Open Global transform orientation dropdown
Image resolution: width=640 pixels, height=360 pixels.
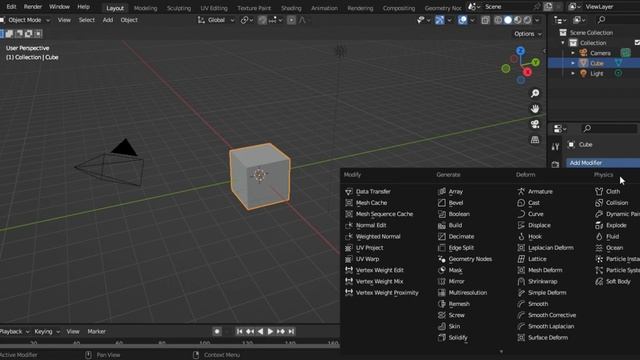[x=216, y=20]
